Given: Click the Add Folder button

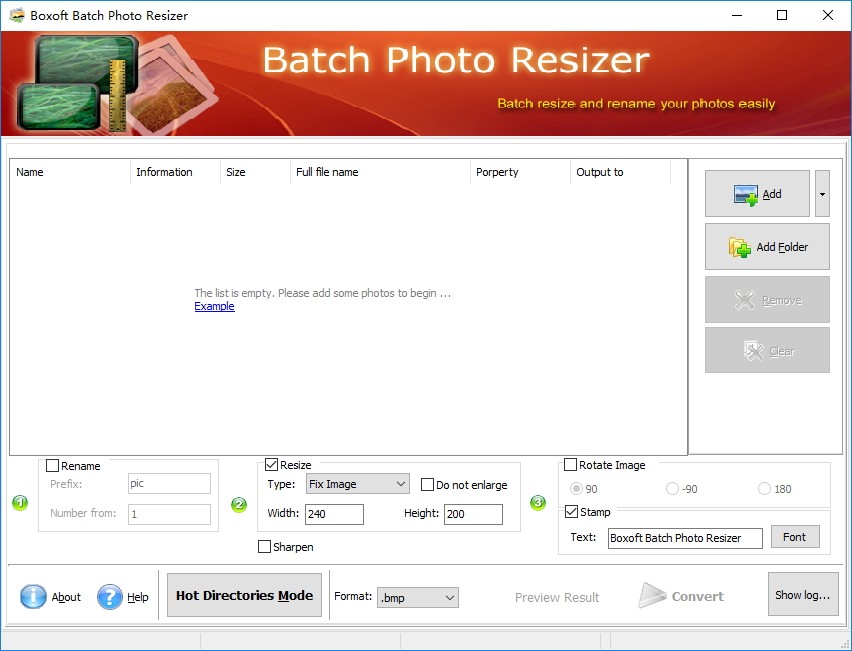Looking at the screenshot, I should (767, 247).
